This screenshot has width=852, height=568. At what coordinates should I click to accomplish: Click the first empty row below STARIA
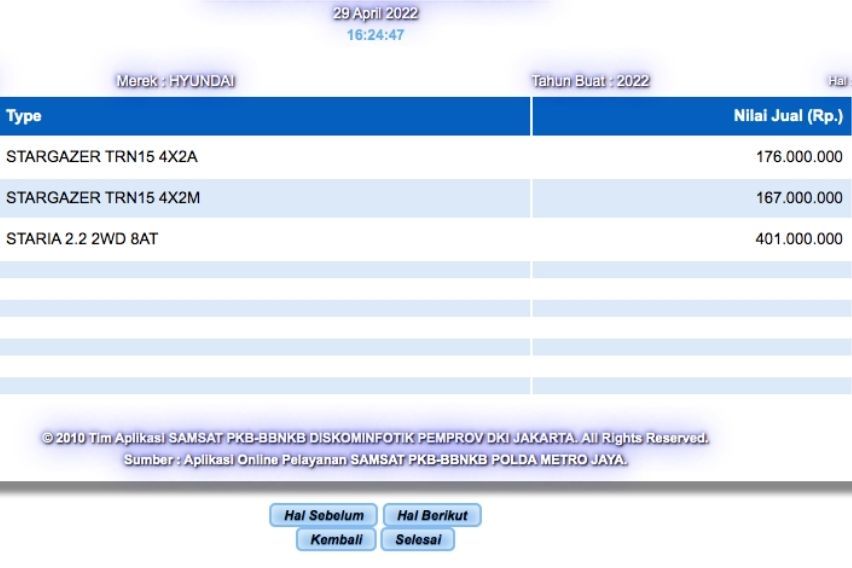tap(265, 270)
